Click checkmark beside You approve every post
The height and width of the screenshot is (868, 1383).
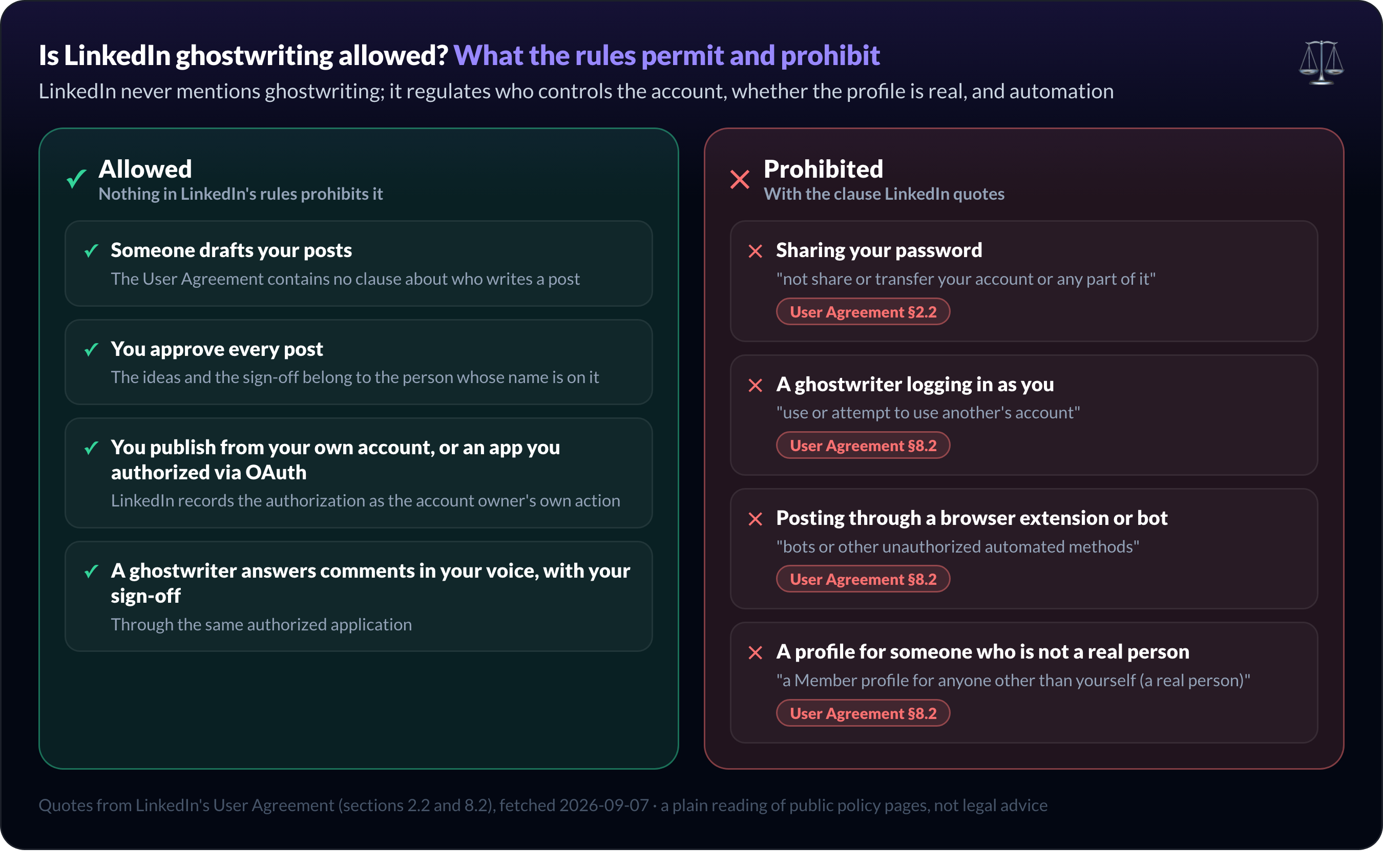click(x=91, y=350)
